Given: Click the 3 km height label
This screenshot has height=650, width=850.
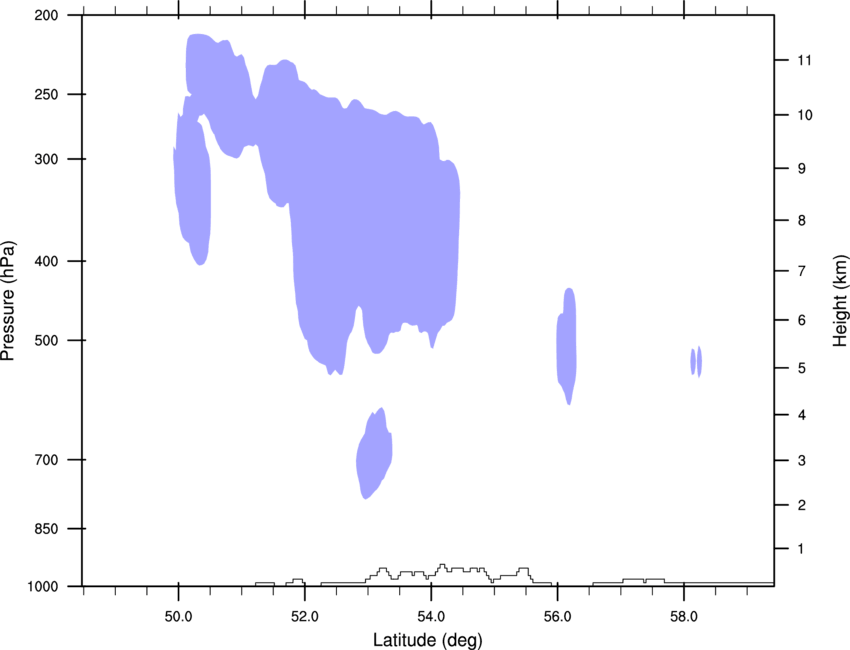Looking at the screenshot, I should [802, 461].
